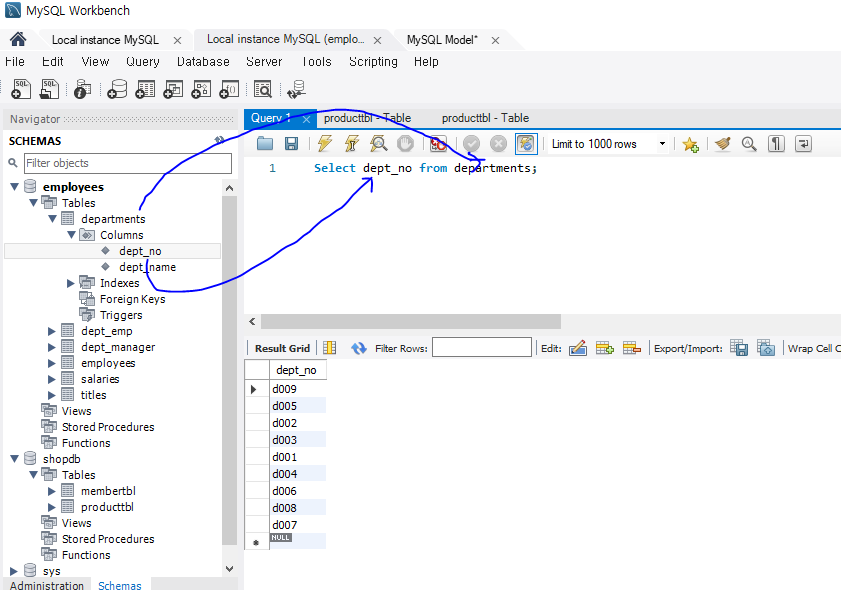
Task: Create a new SQL tab icon
Action: coord(21,89)
